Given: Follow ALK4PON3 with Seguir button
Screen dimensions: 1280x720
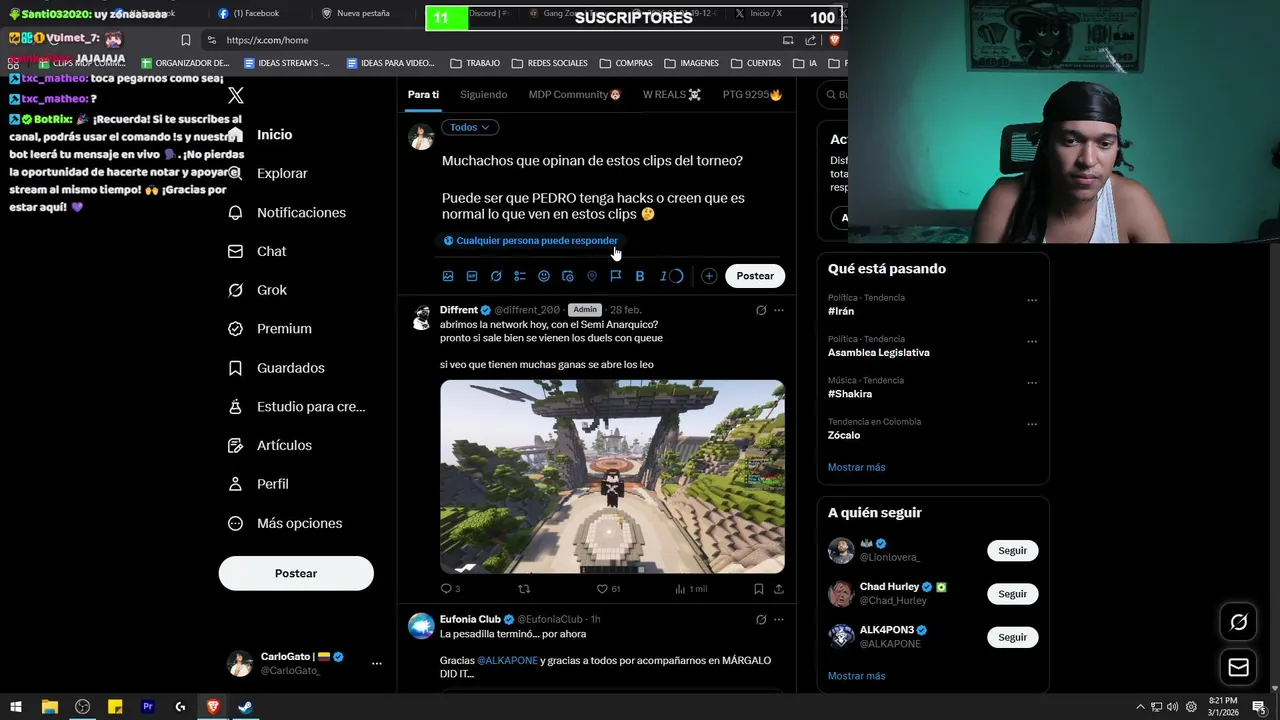Looking at the screenshot, I should (1012, 637).
